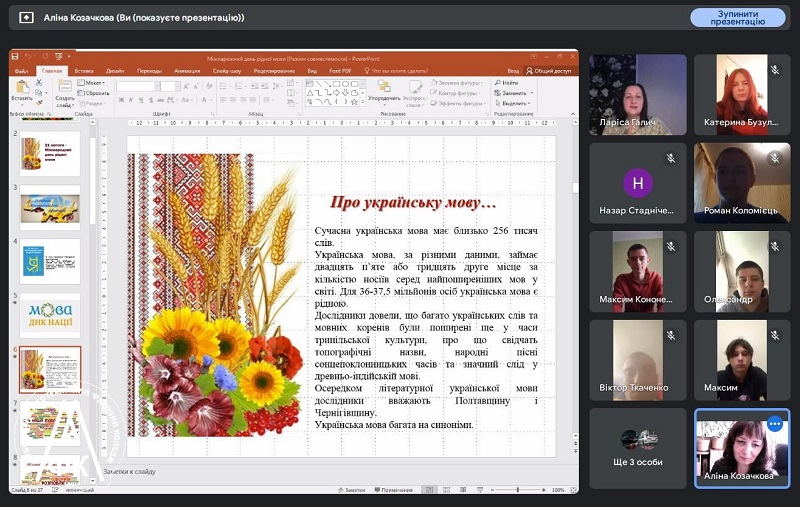Click Общий доступ share button
800x507 pixels.
click(549, 71)
